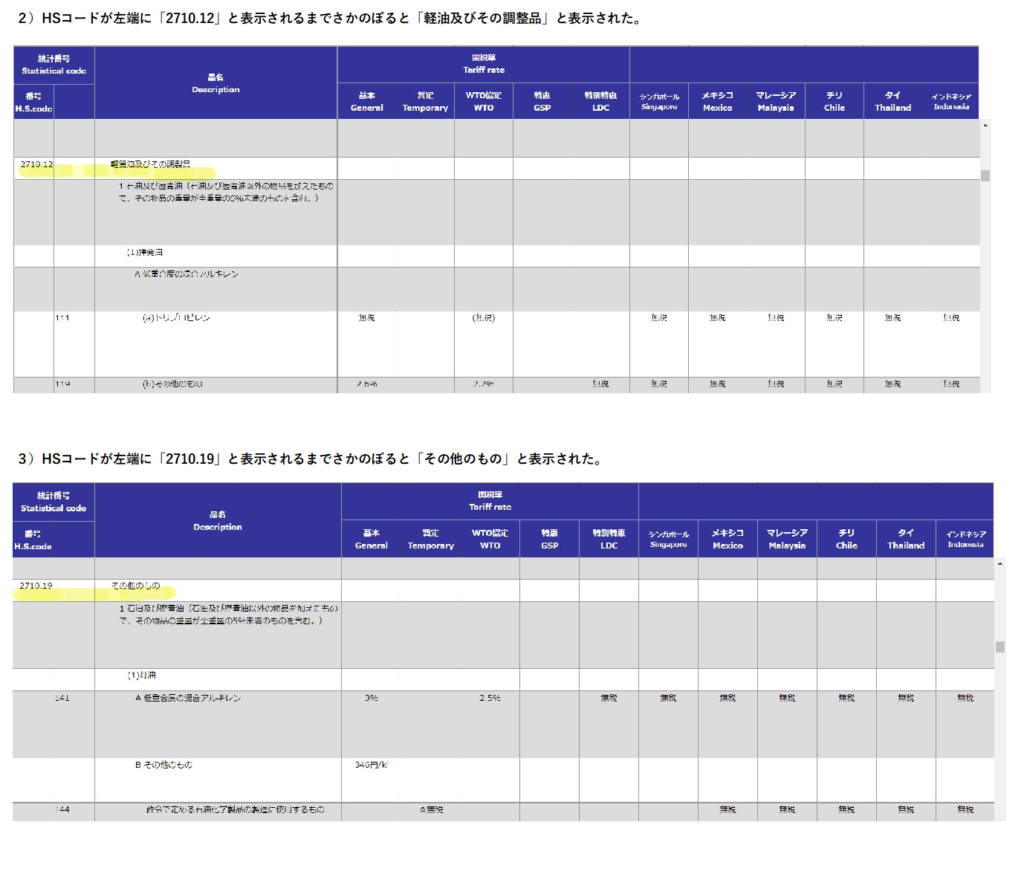The height and width of the screenshot is (874, 1024).
Task: Select the LDC column header in lower table
Action: click(608, 540)
